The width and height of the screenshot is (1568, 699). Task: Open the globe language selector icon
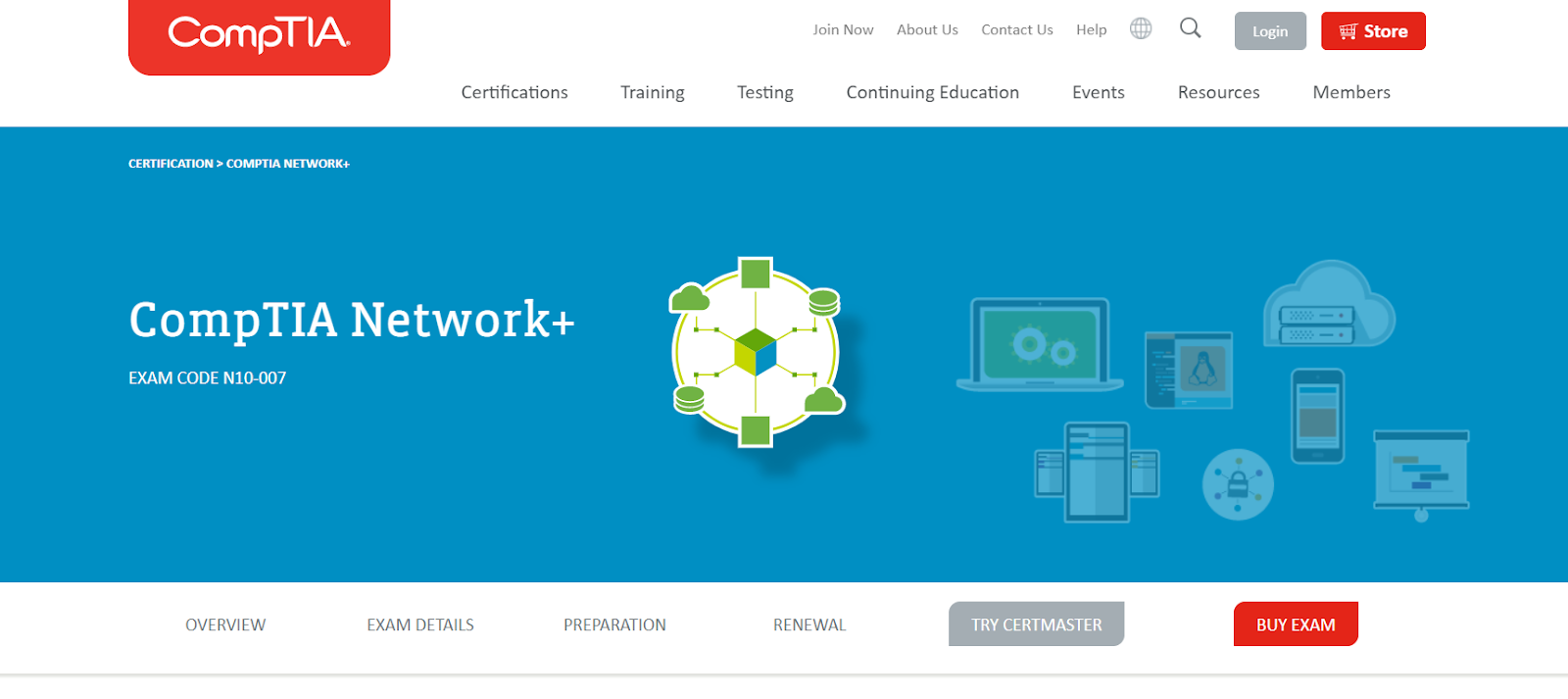(x=1141, y=28)
